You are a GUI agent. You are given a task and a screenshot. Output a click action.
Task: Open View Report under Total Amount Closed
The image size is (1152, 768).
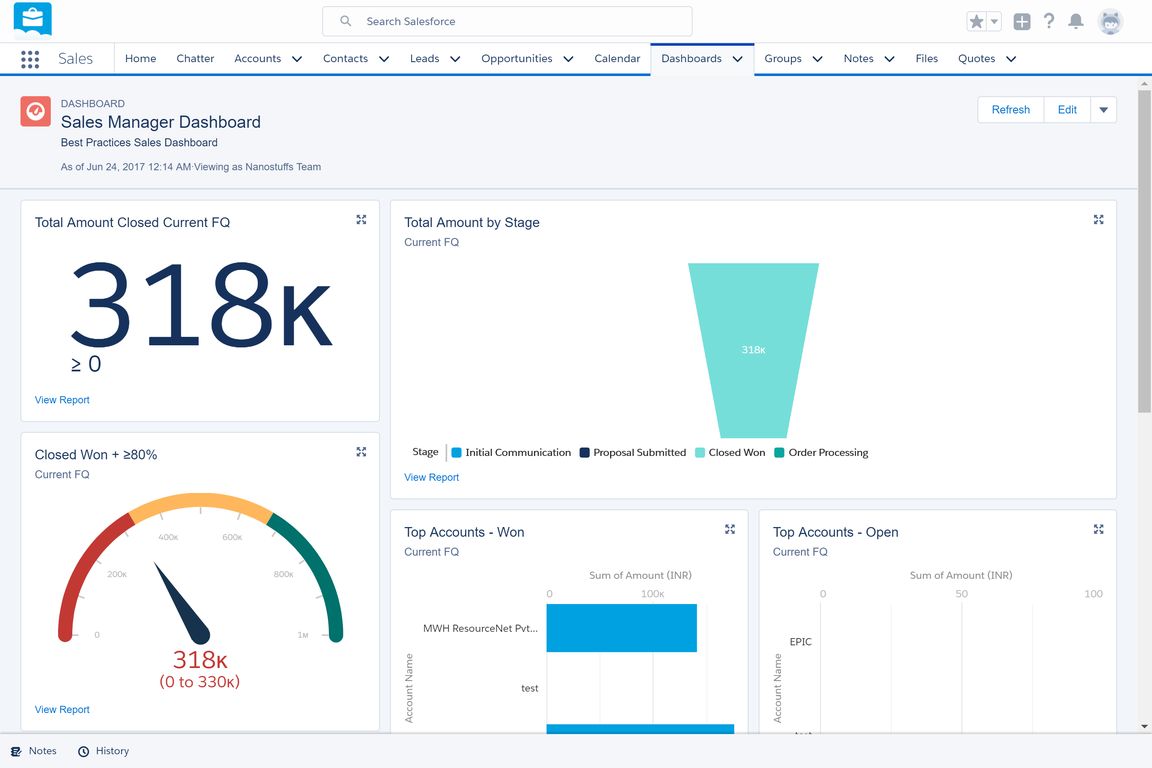point(62,400)
